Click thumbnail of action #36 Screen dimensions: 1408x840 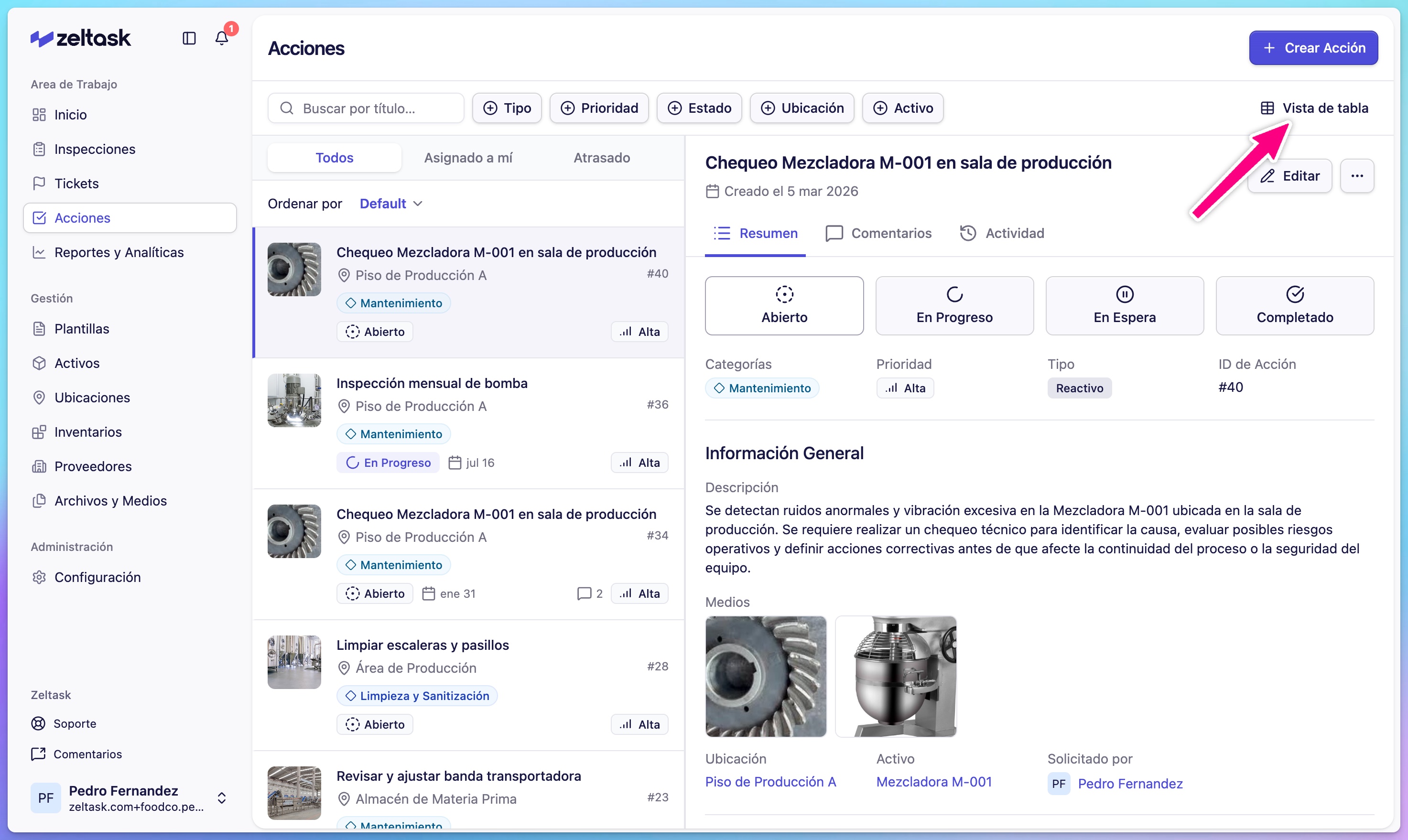click(294, 400)
